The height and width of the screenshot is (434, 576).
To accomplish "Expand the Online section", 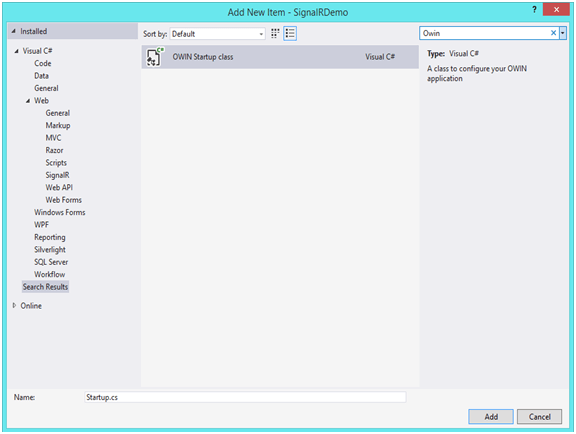I will (x=14, y=305).
